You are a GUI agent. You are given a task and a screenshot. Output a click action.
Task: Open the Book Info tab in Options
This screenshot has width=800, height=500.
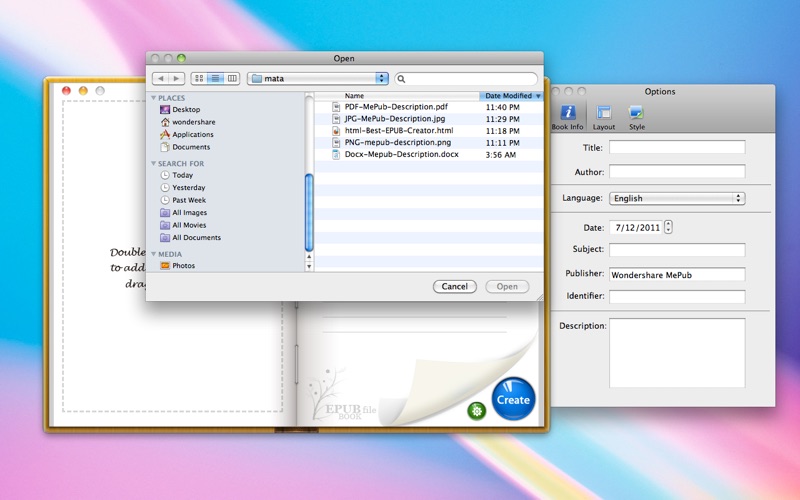point(567,117)
